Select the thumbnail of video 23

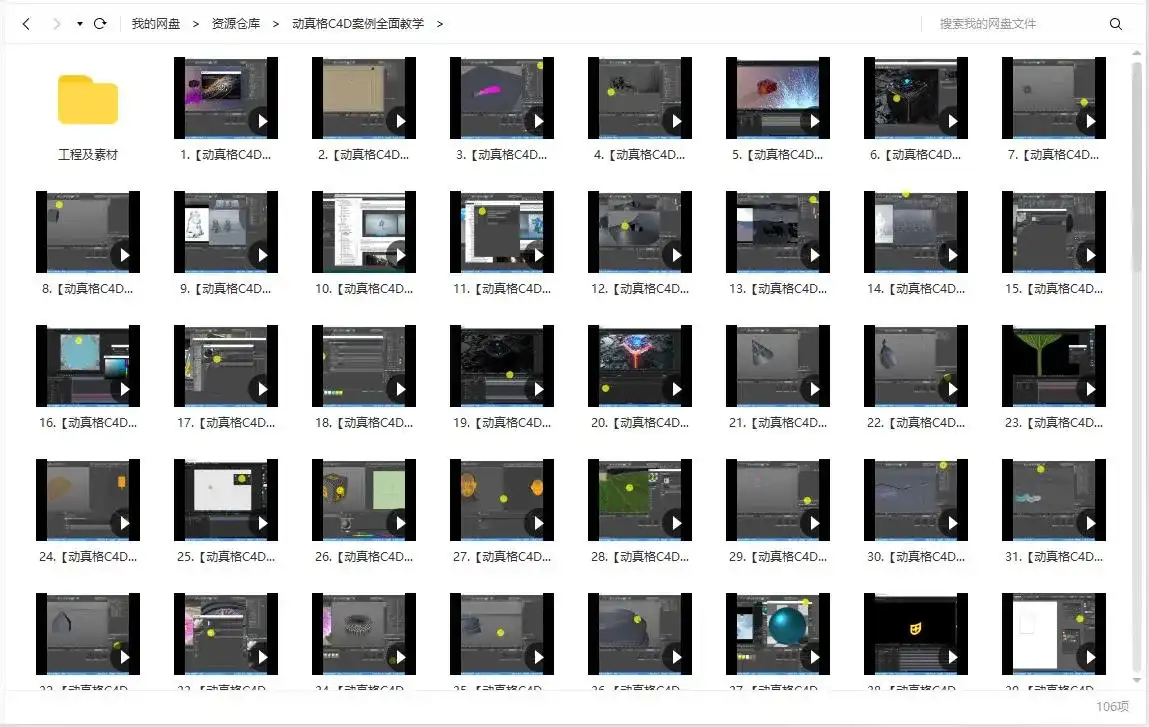tap(1053, 365)
